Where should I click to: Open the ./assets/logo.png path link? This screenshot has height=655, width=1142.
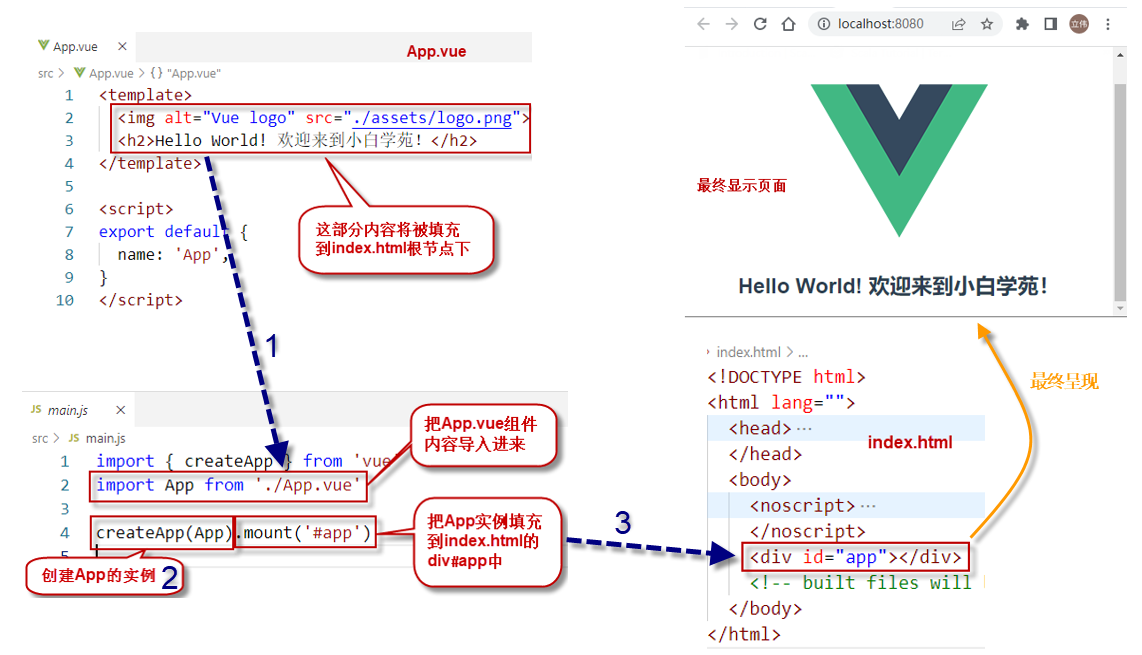click(430, 118)
